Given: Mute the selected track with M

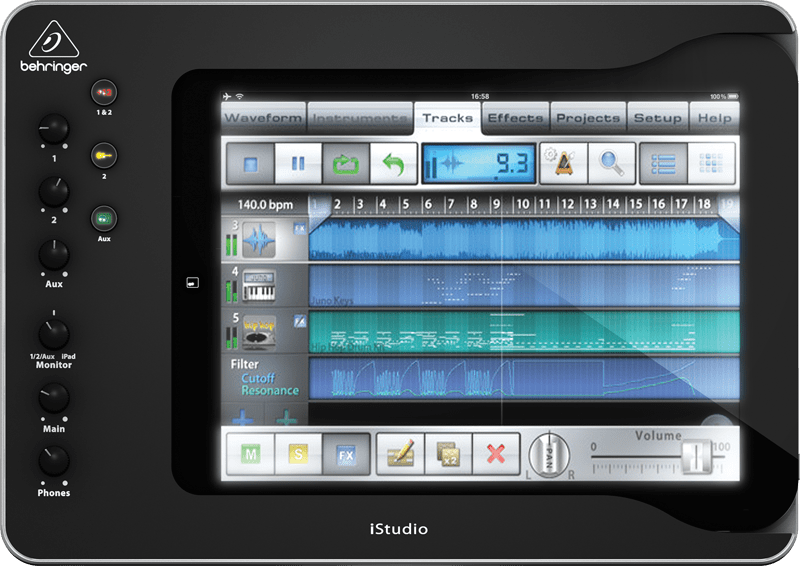Looking at the screenshot, I should pos(250,454).
